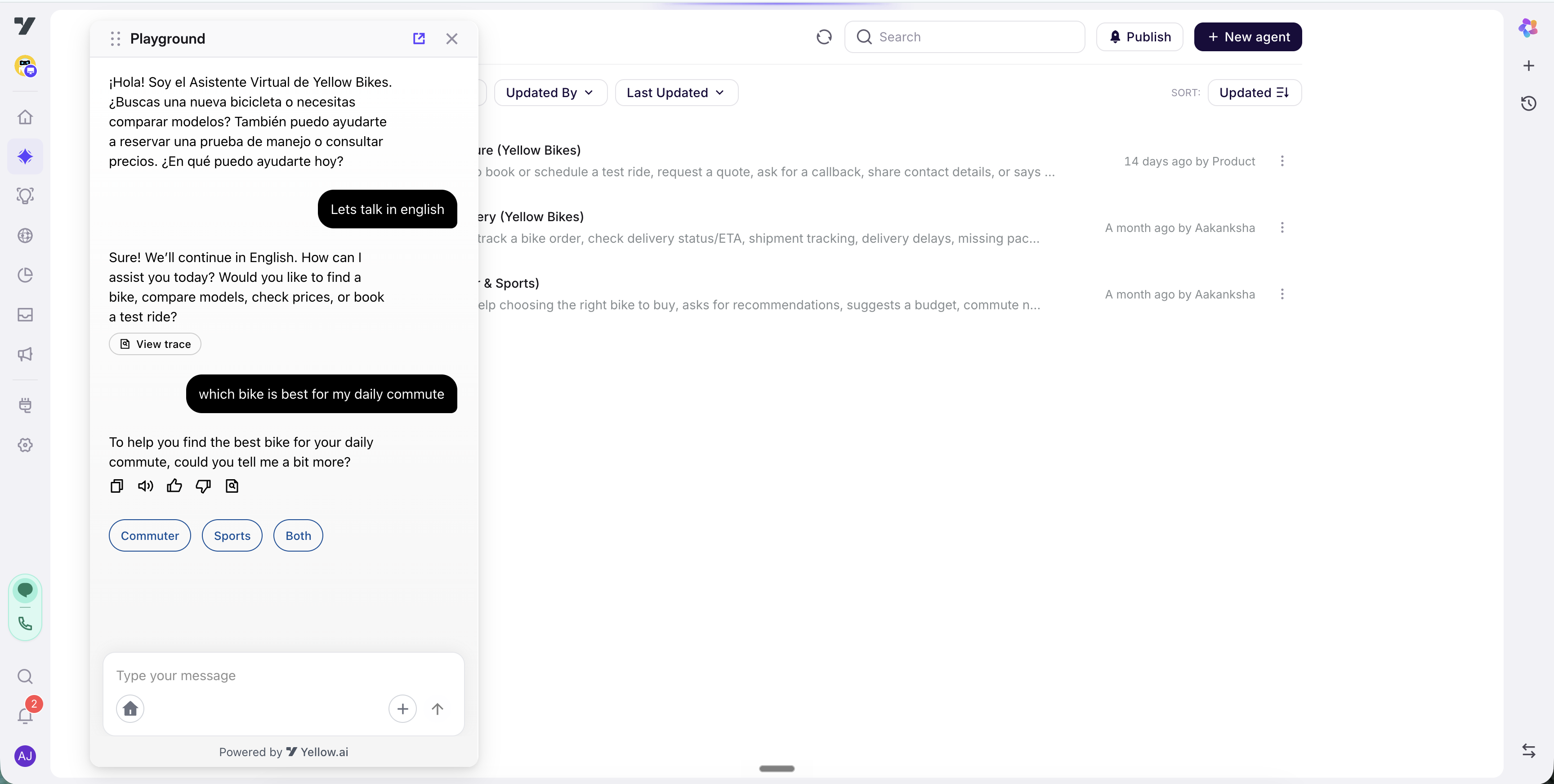The width and height of the screenshot is (1554, 784).
Task: Create a New agent
Action: (x=1247, y=37)
